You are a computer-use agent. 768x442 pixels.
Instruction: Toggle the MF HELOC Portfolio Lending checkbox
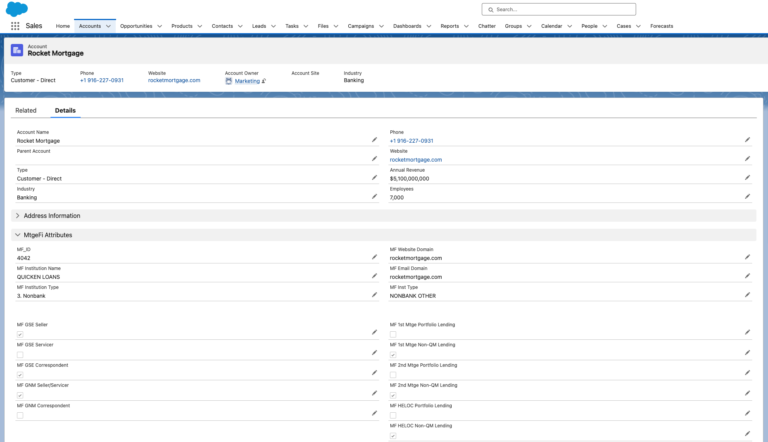point(393,416)
